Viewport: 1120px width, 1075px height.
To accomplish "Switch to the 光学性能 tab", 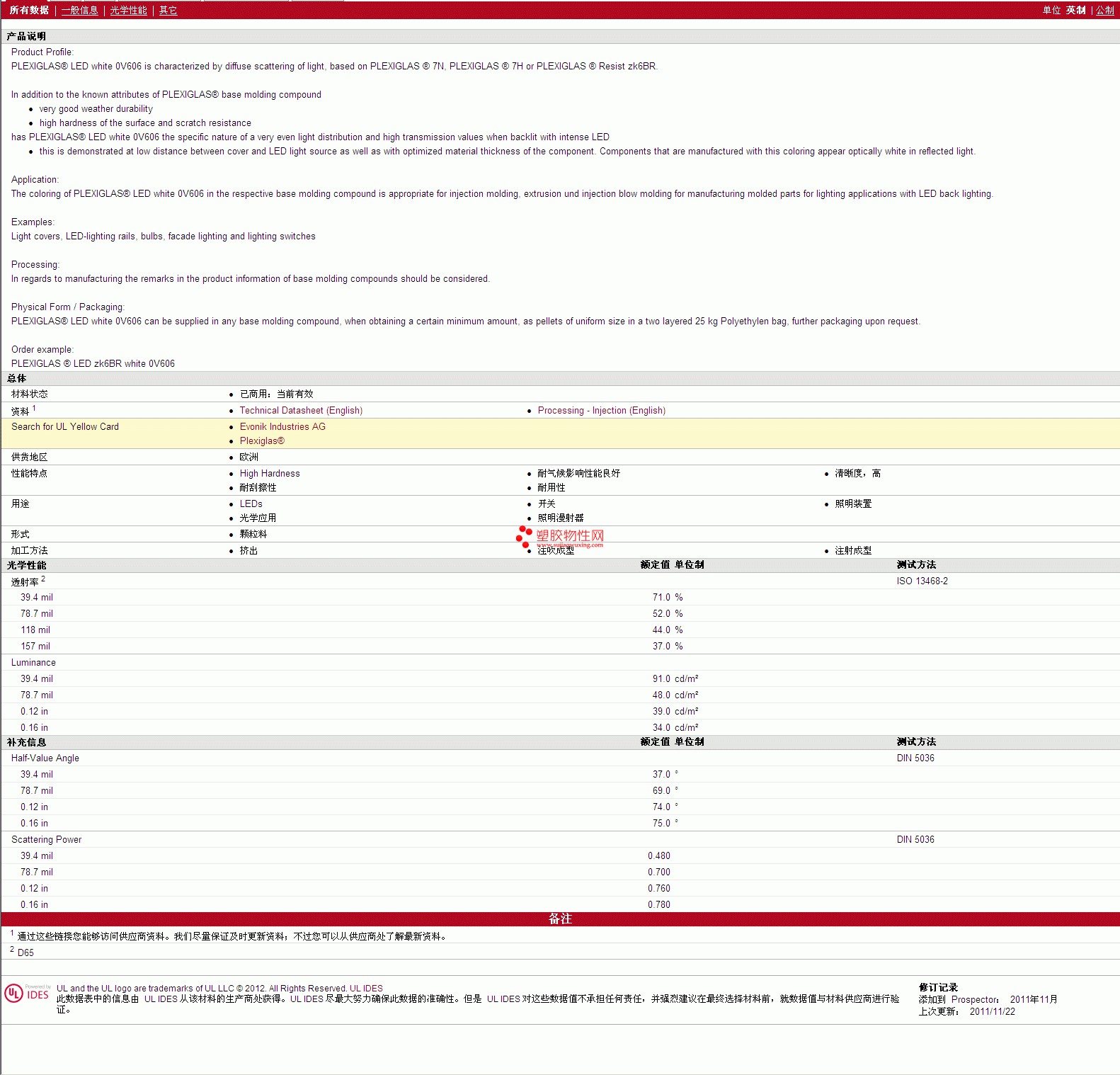I will pyautogui.click(x=128, y=10).
